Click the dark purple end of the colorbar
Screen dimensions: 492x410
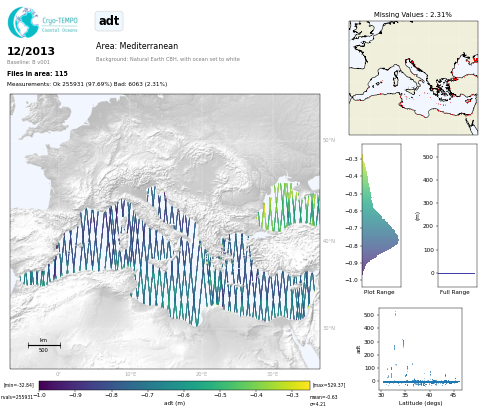tap(44, 385)
